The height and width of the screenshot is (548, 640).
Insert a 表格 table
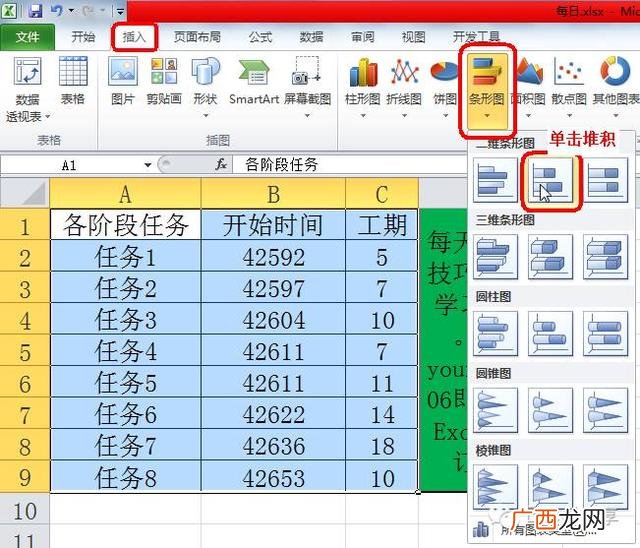point(73,81)
